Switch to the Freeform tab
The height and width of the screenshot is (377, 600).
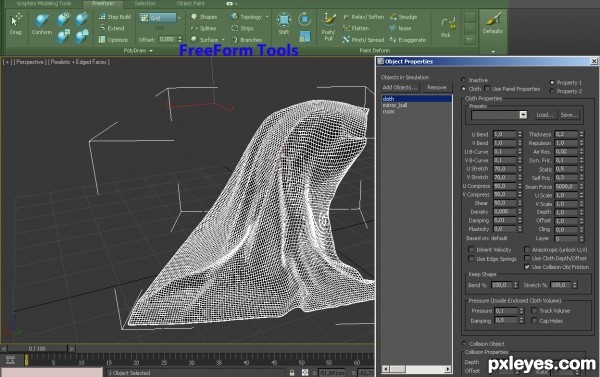pyautogui.click(x=103, y=3)
